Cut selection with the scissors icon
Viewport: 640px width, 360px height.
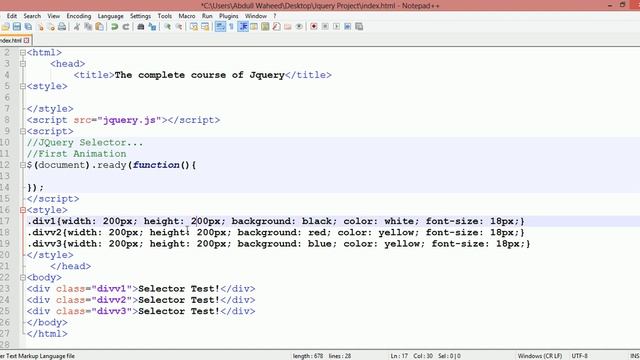tap(76, 27)
